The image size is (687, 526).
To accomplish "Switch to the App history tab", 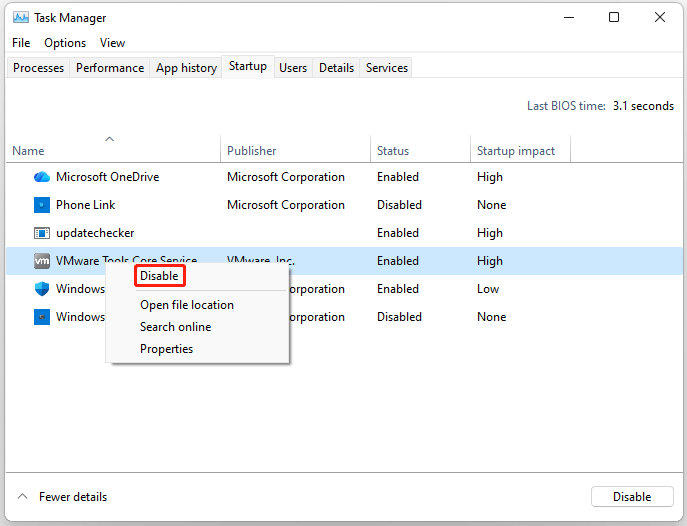I will [186, 68].
